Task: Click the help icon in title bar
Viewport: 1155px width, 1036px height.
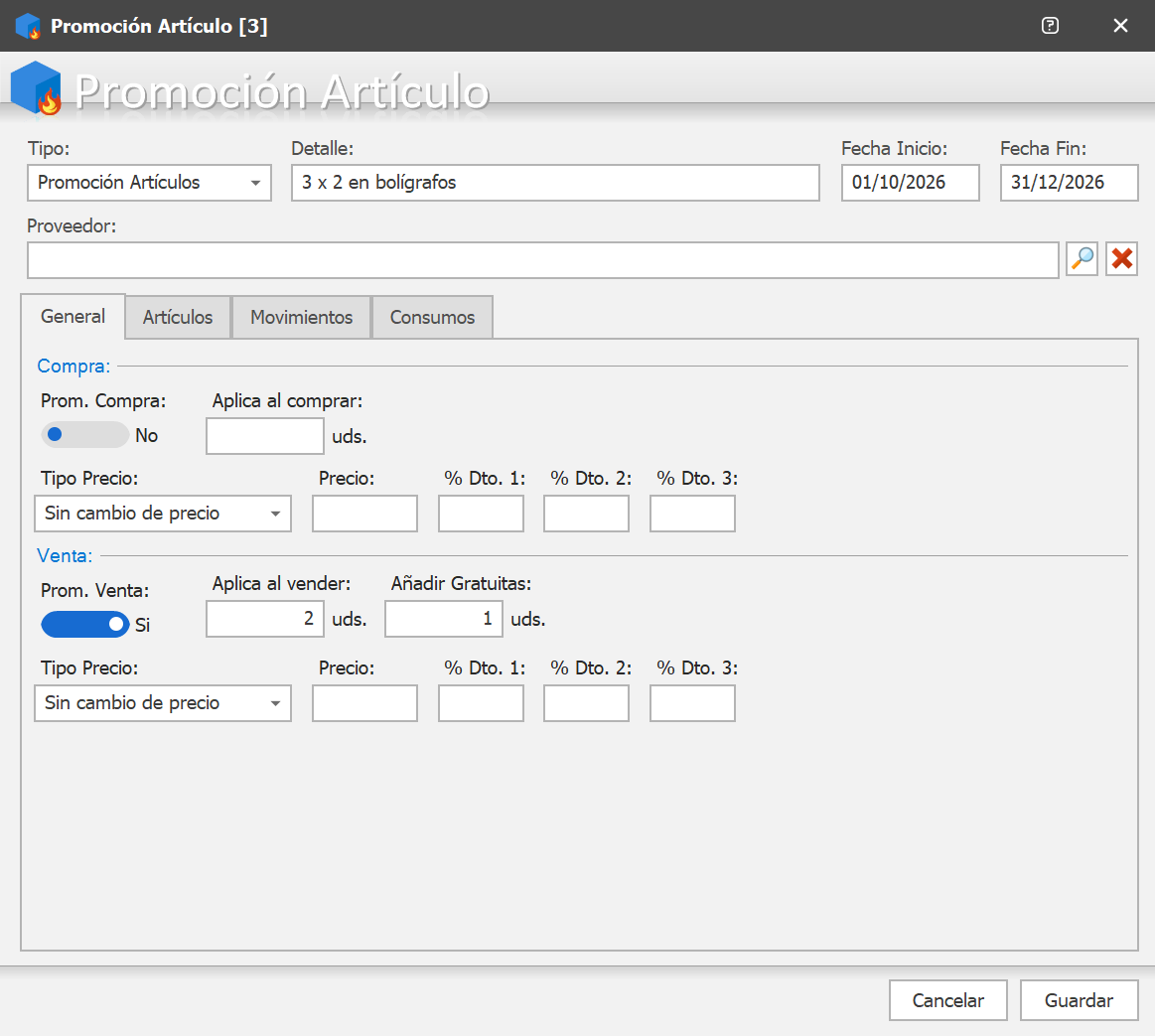Action: coord(1051,26)
